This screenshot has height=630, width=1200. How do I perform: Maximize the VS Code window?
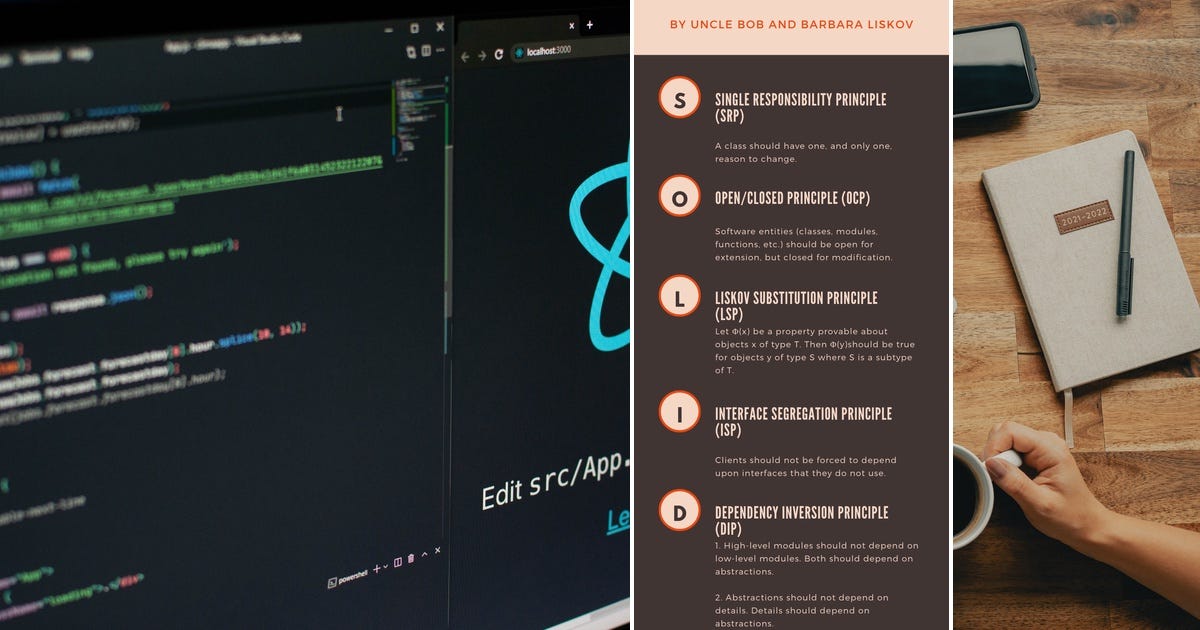tap(415, 28)
